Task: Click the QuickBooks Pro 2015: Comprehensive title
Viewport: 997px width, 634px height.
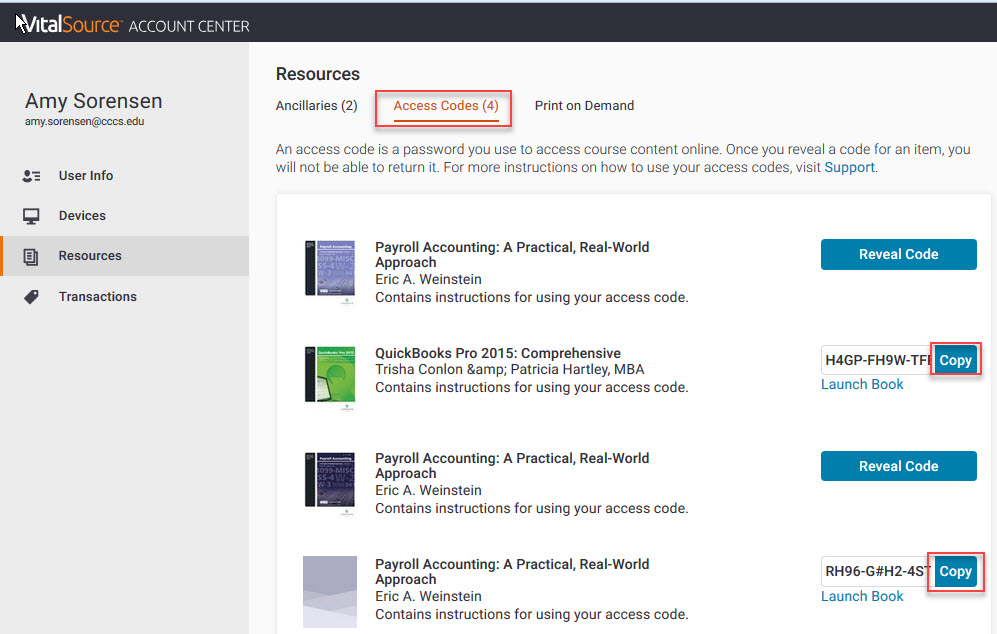Action: 498,353
